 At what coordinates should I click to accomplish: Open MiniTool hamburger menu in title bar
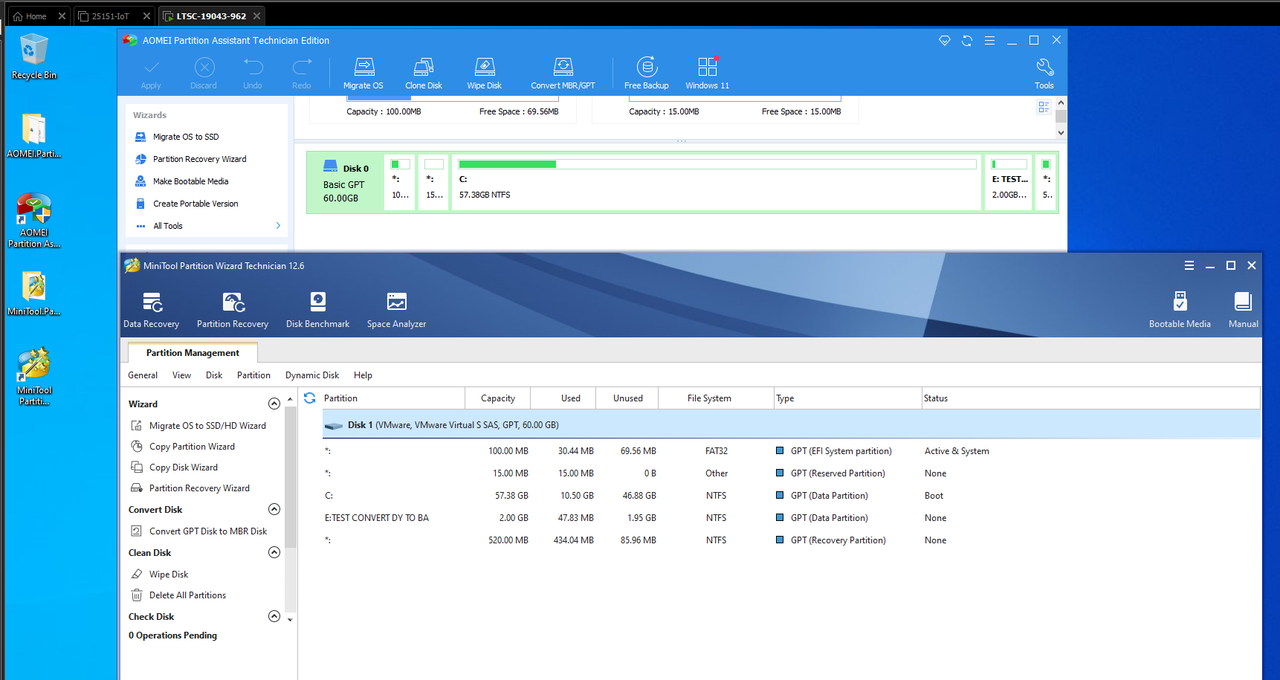[1189, 266]
